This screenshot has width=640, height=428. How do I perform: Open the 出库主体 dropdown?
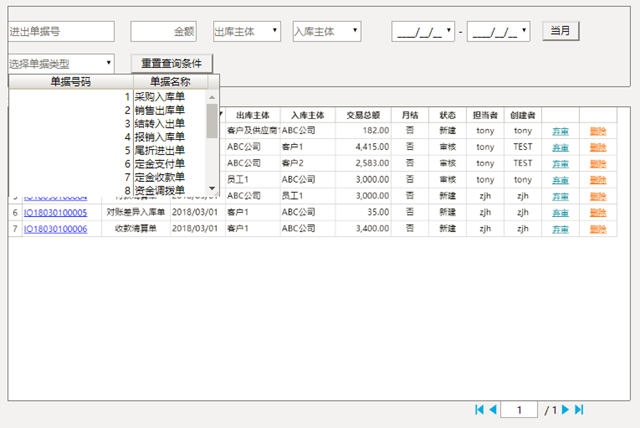click(275, 30)
